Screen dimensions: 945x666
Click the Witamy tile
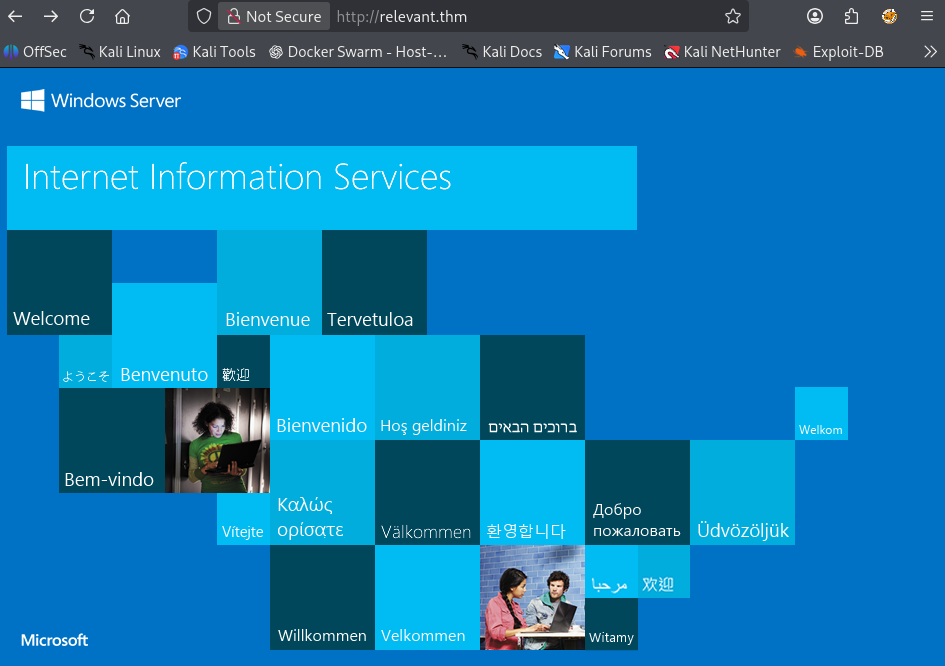611,624
